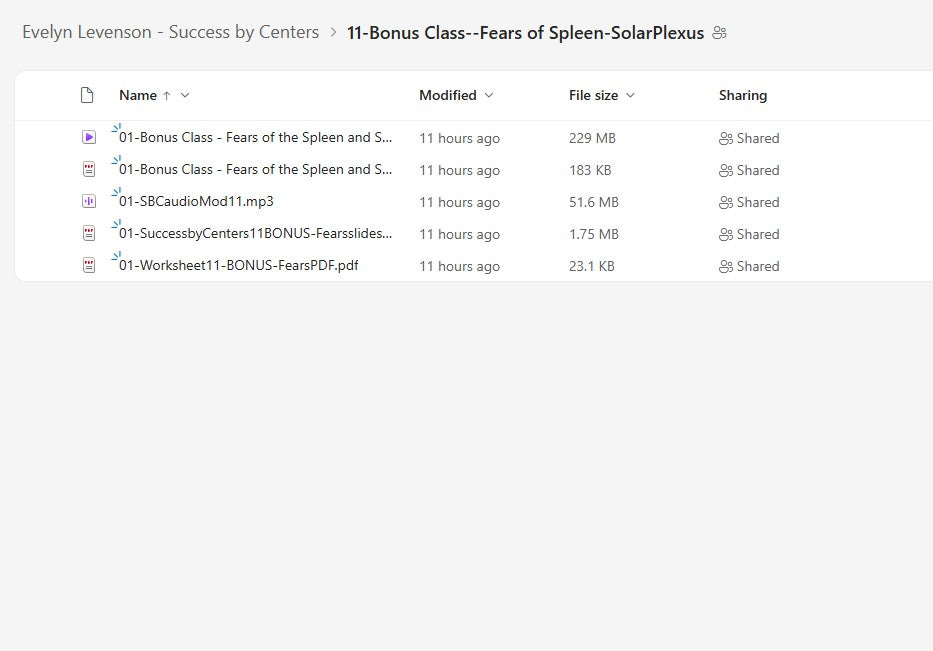Click the 229 MB file size value

click(592, 139)
